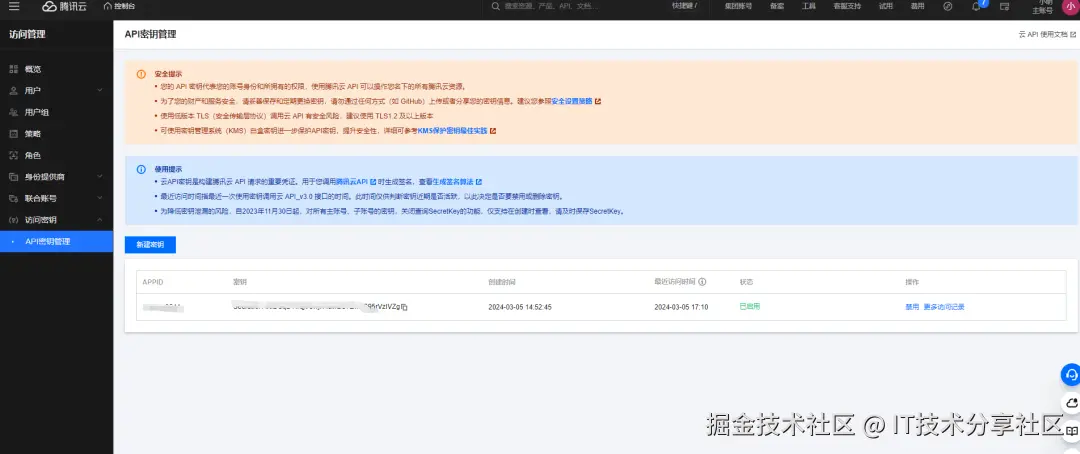Click the 创建时间 column header
1080x454 pixels.
coord(501,282)
